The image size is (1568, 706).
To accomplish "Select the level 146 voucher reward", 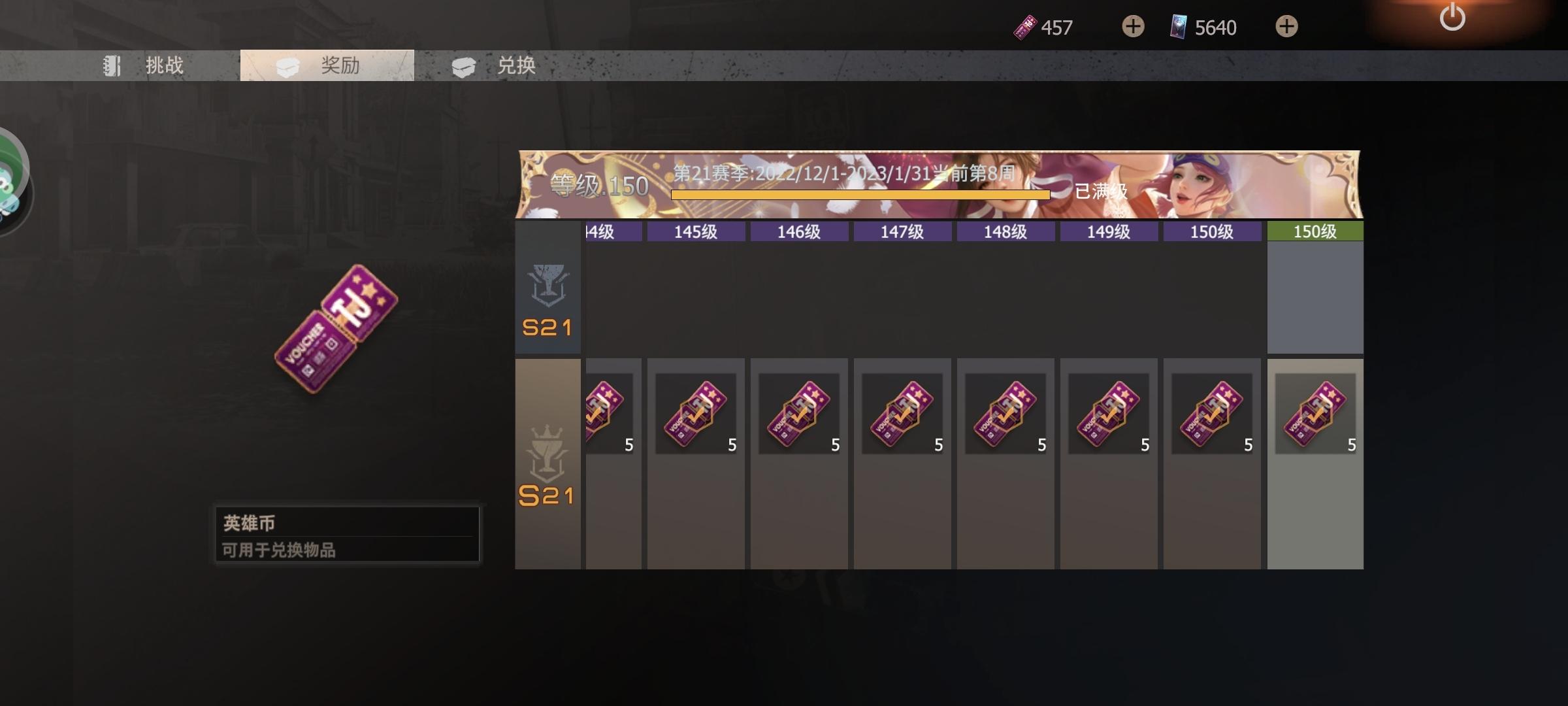I will pyautogui.click(x=799, y=414).
